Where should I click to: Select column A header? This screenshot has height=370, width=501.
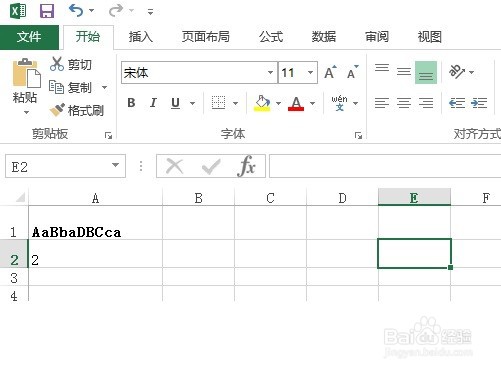(x=95, y=198)
